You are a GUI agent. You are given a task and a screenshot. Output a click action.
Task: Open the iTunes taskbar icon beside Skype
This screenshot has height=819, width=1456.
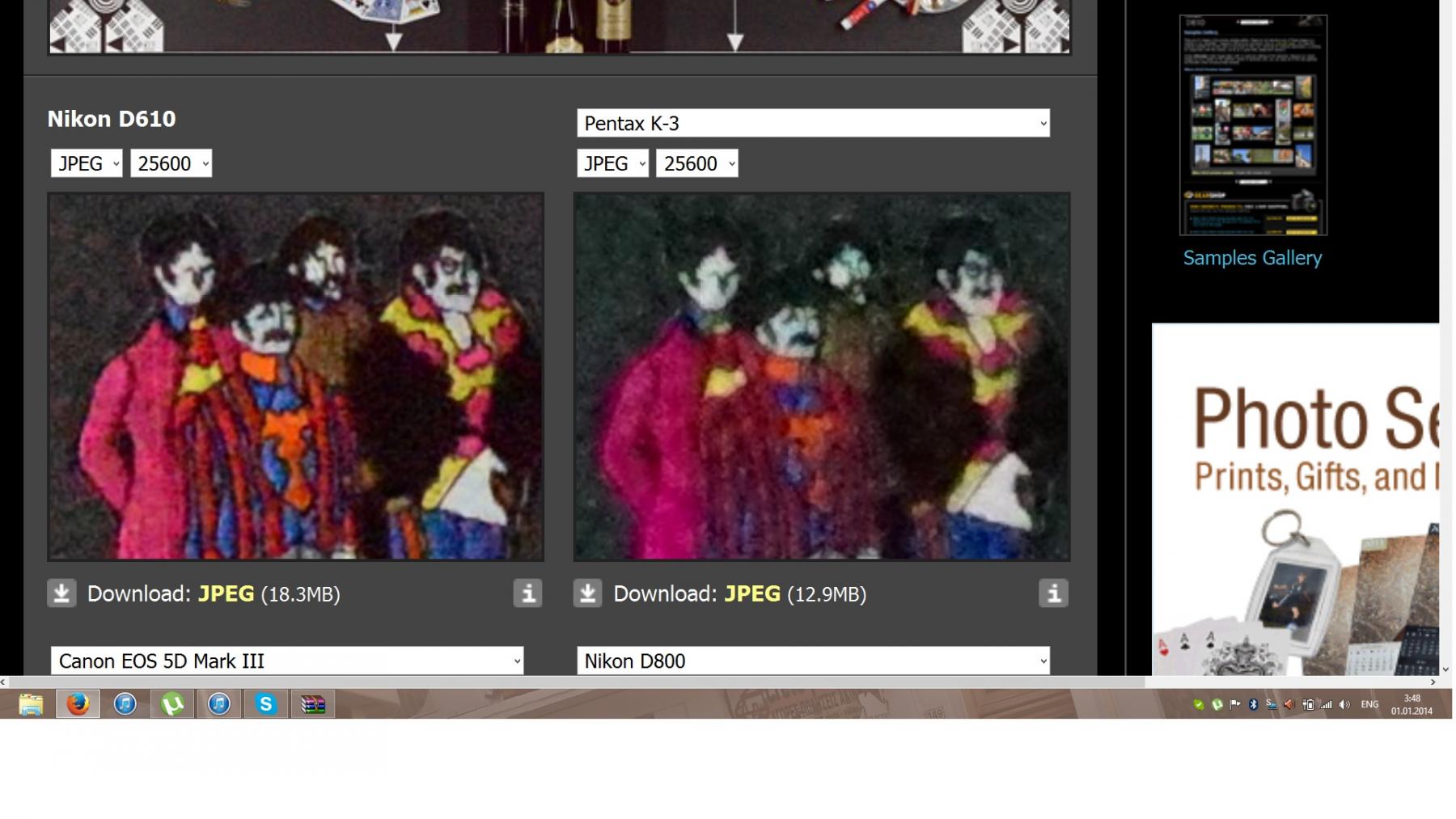[219, 704]
